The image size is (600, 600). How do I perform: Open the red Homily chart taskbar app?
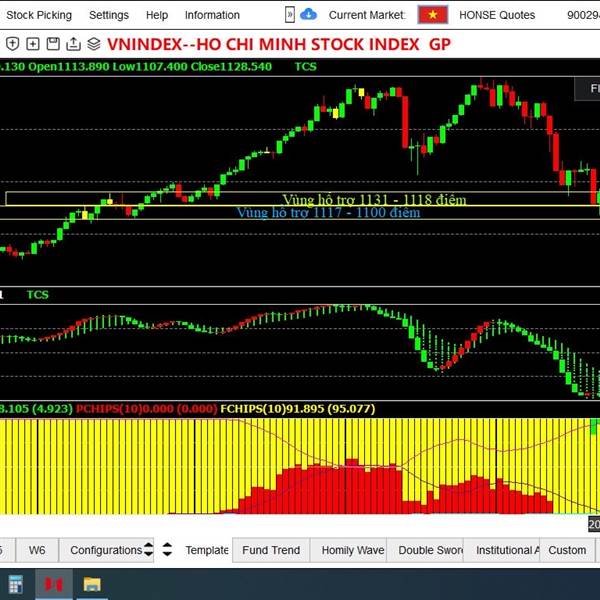pos(54,584)
